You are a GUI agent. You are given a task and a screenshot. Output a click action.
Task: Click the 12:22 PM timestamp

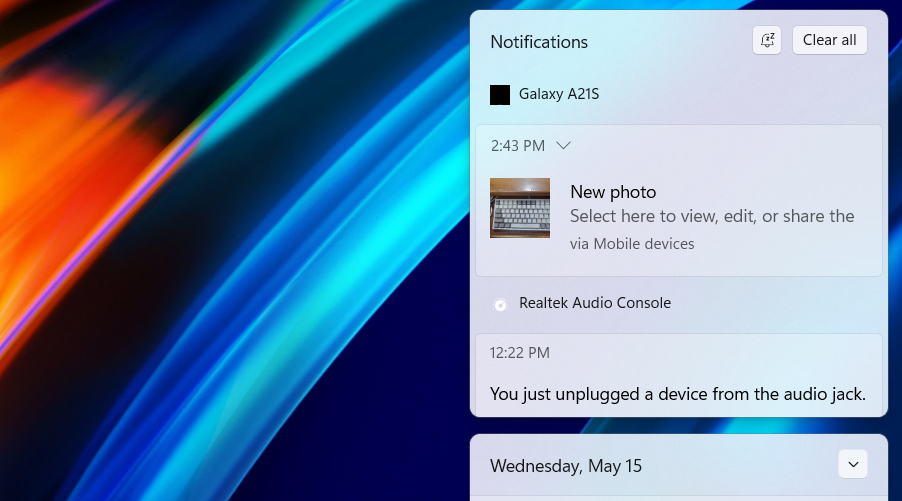click(519, 353)
